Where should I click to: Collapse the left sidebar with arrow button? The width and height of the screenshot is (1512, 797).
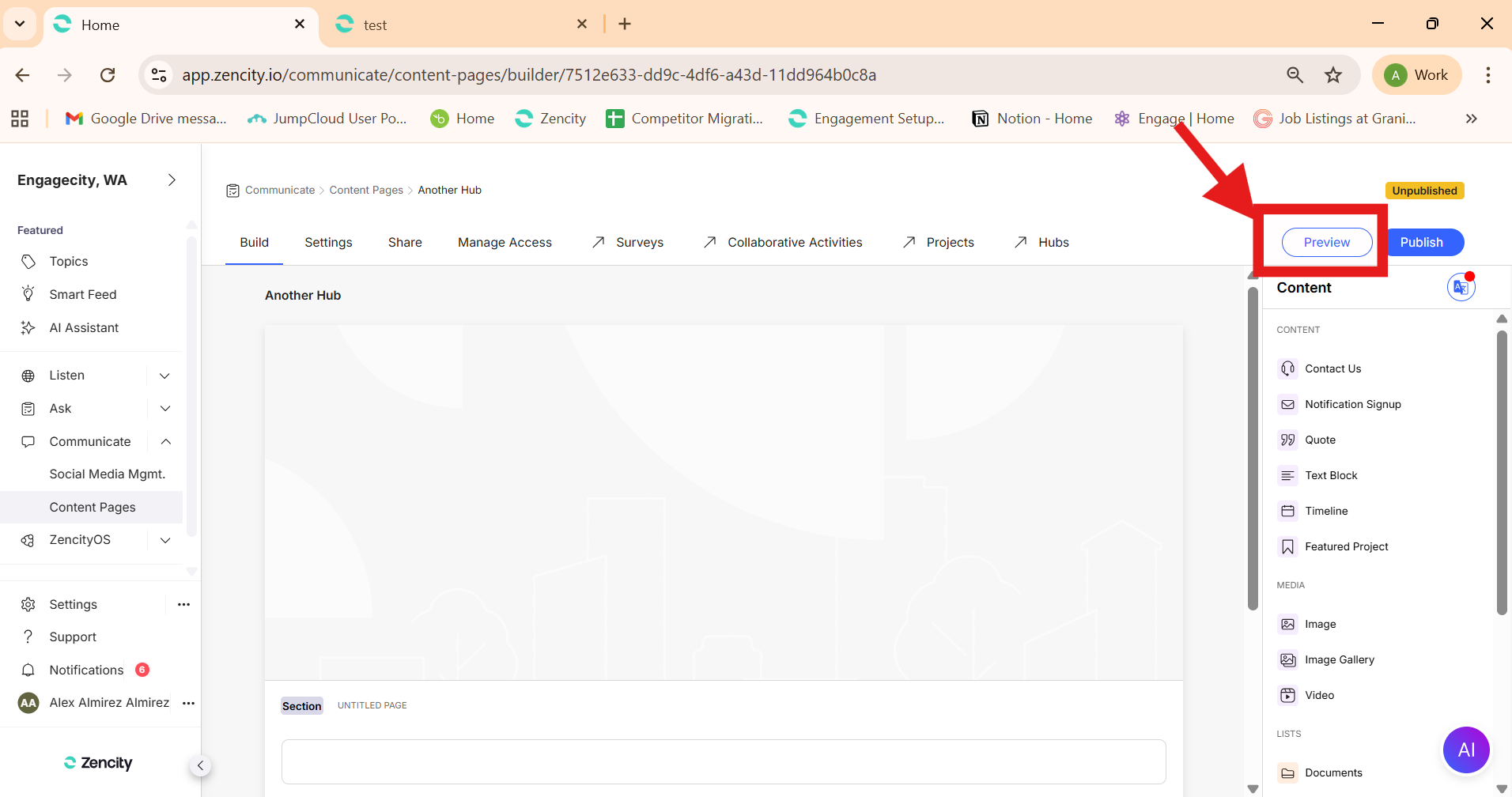tap(200, 765)
